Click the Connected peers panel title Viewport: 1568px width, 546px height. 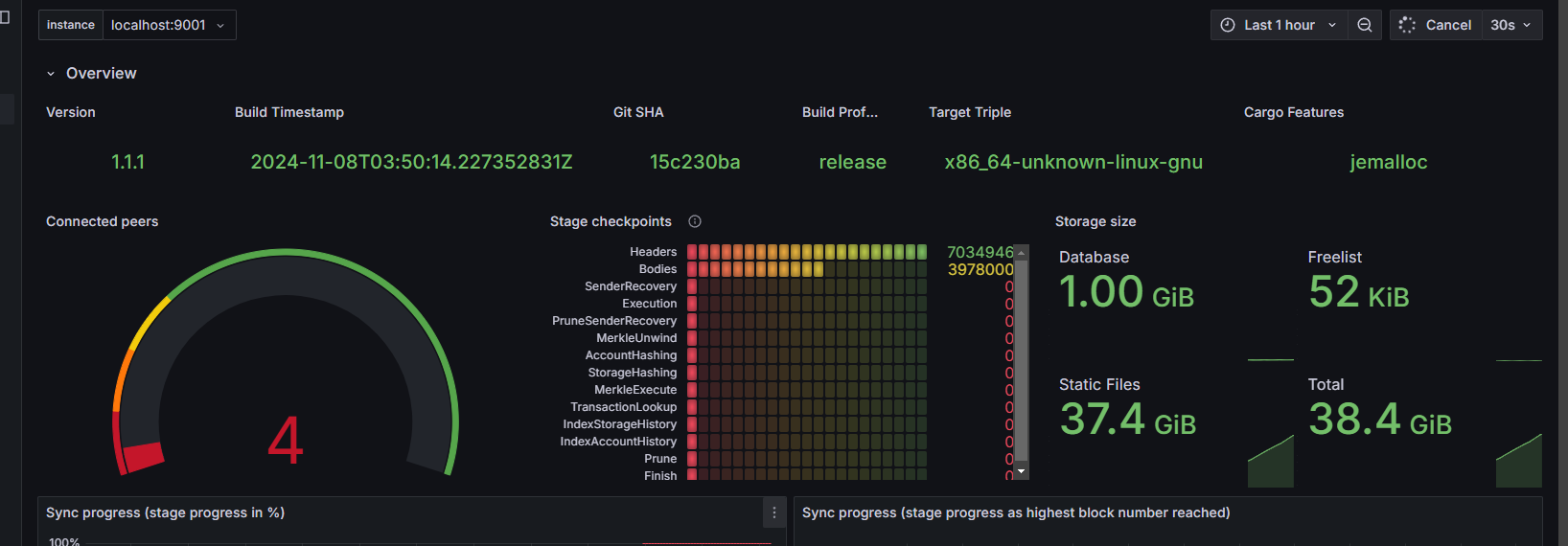[103, 221]
